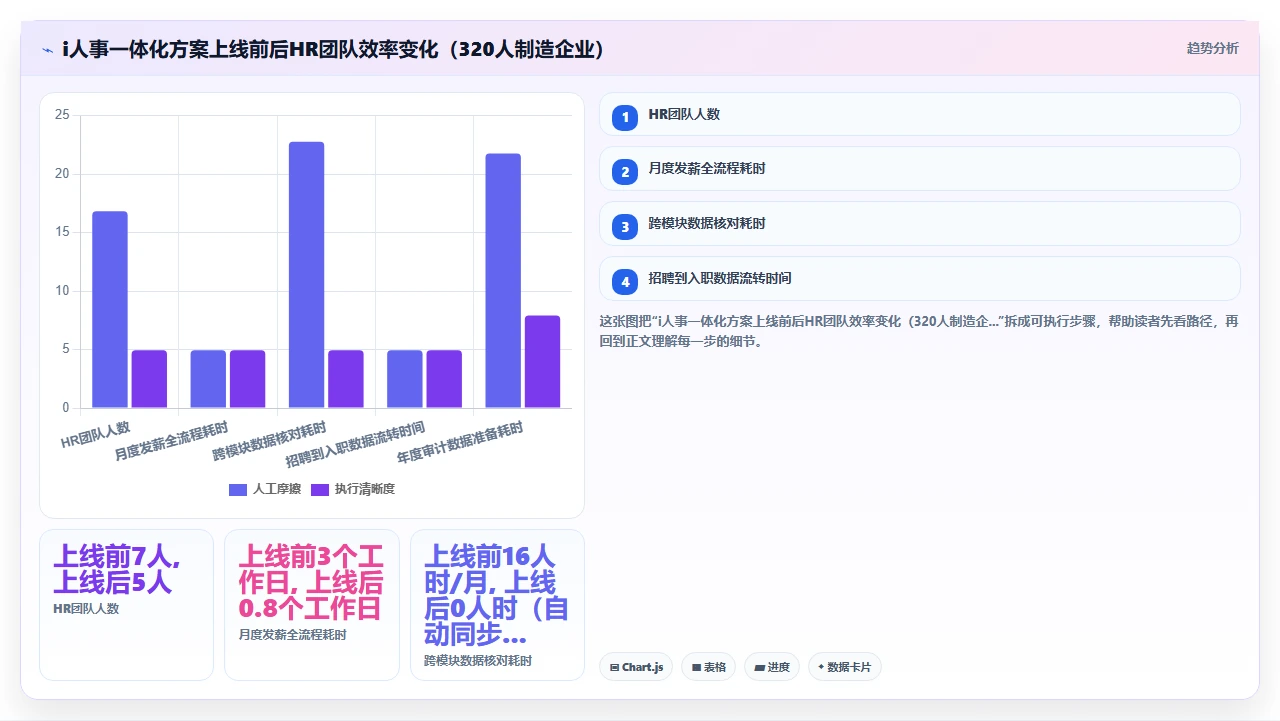Select the 招聘到入职数据流转时间 step row

pyautogui.click(x=919, y=279)
